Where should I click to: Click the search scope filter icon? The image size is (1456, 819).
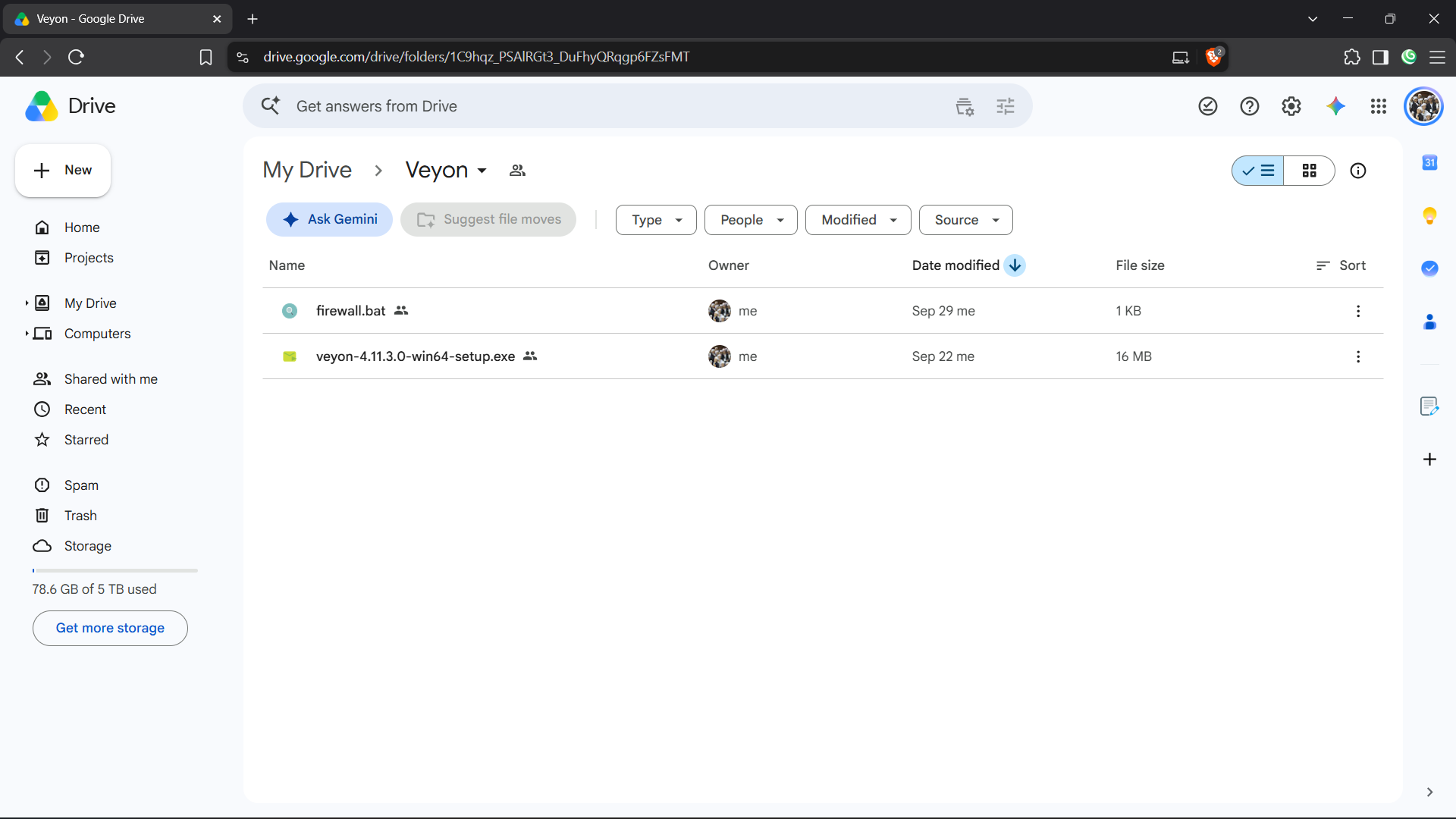tap(965, 107)
